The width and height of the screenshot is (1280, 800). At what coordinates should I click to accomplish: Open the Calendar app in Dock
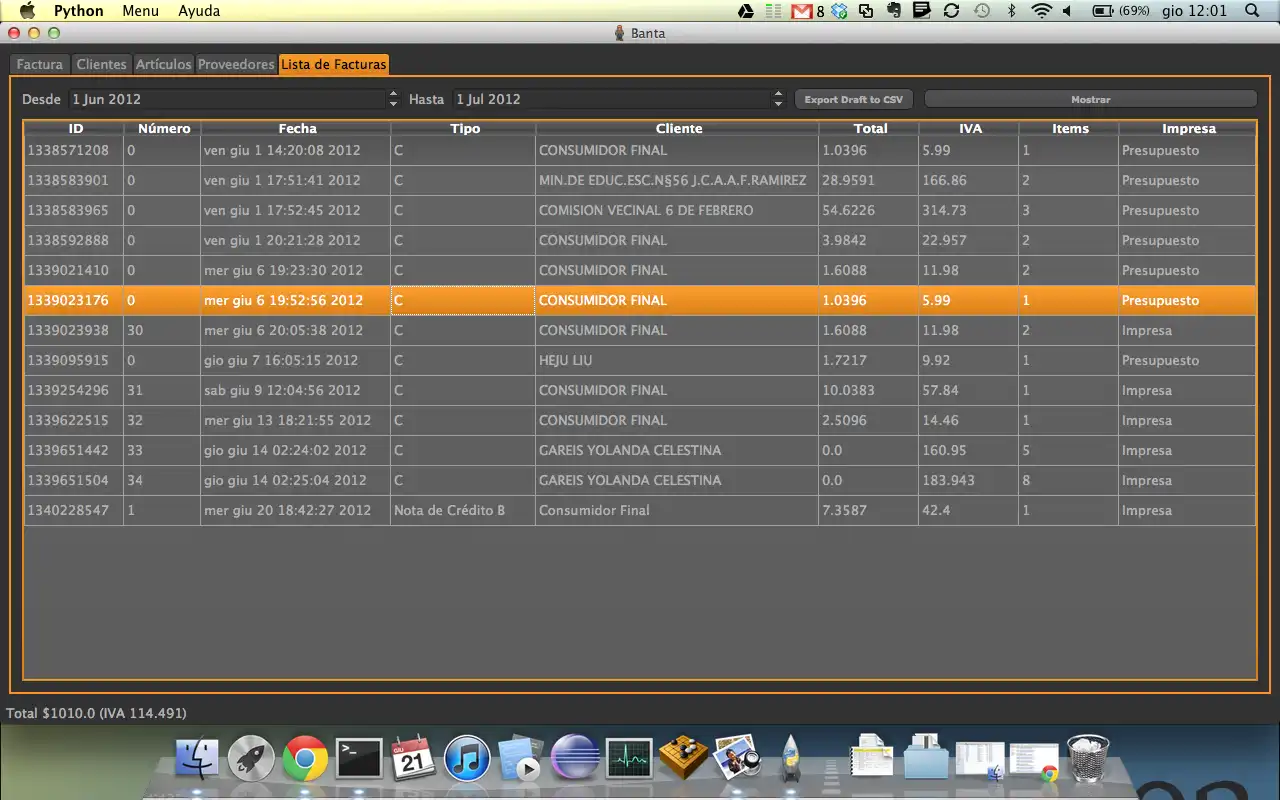pyautogui.click(x=413, y=759)
